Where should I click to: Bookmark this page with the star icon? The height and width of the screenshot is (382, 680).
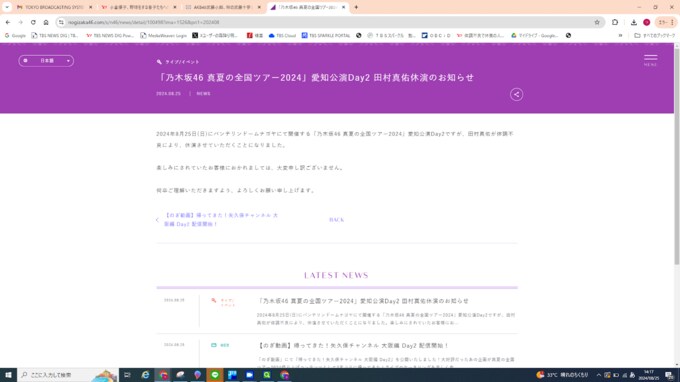coord(597,22)
